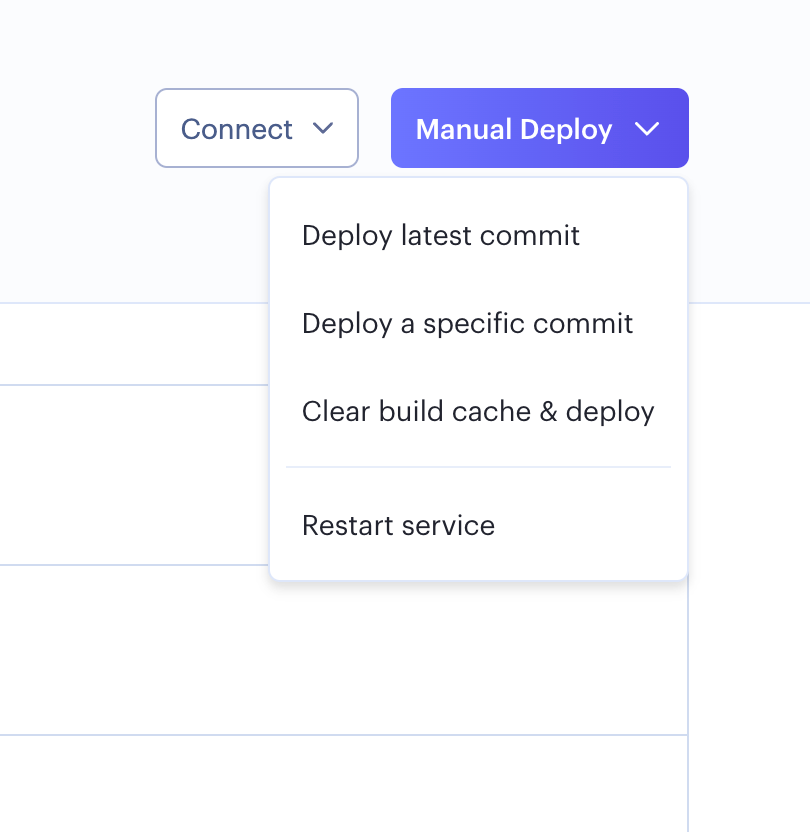The height and width of the screenshot is (832, 810).
Task: Click the first empty row left of menu
Action: (x=130, y=344)
